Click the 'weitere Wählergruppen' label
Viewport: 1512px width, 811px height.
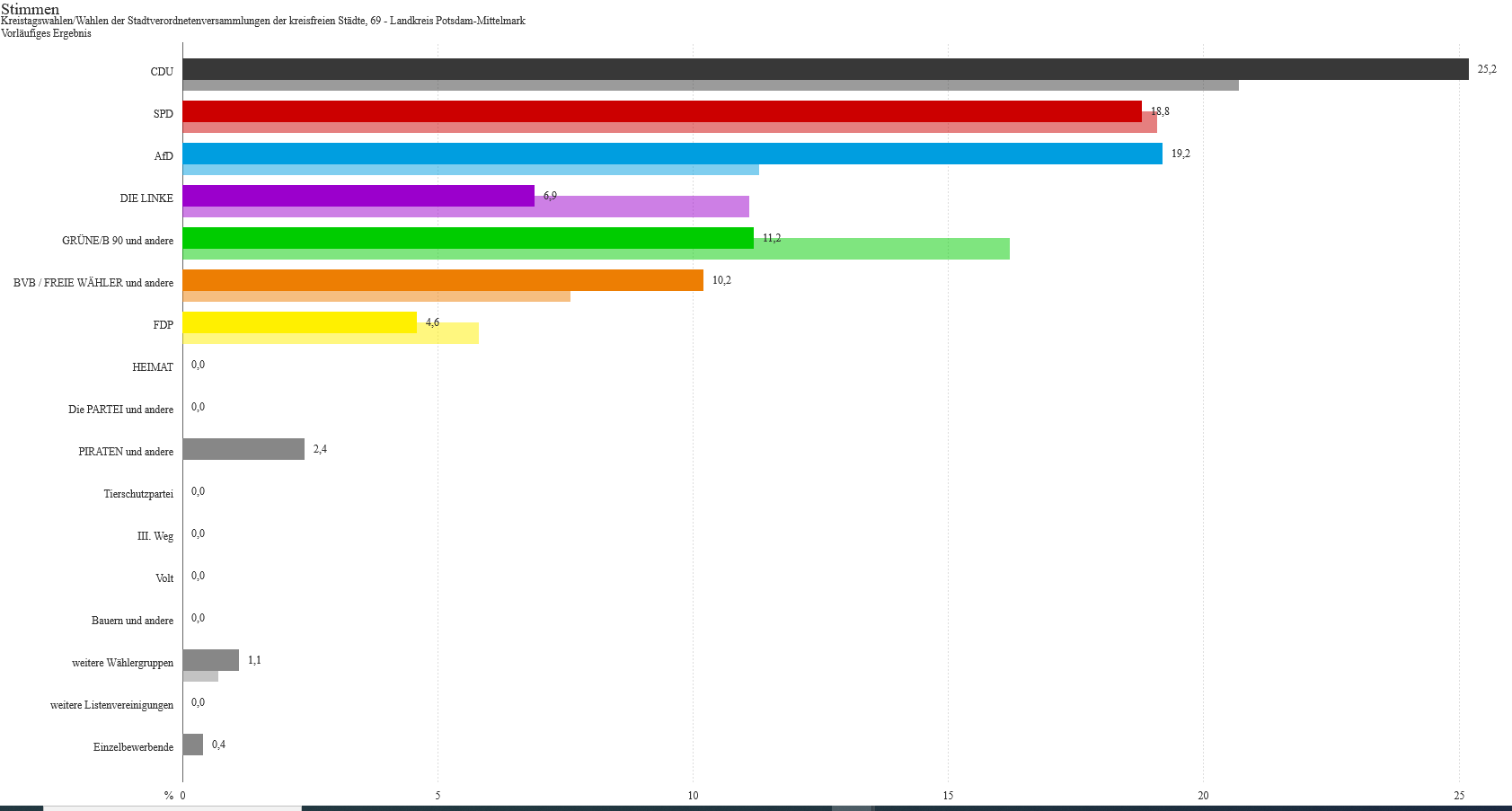(x=123, y=663)
